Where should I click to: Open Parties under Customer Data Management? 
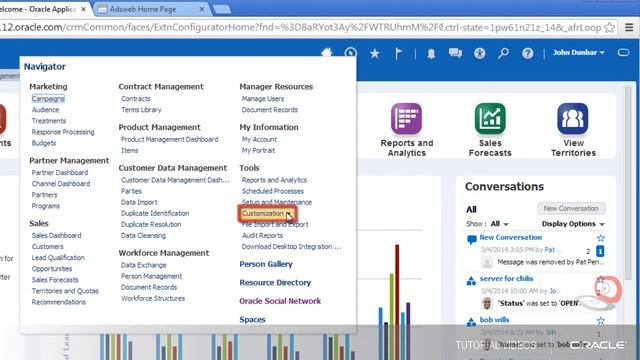click(x=131, y=191)
